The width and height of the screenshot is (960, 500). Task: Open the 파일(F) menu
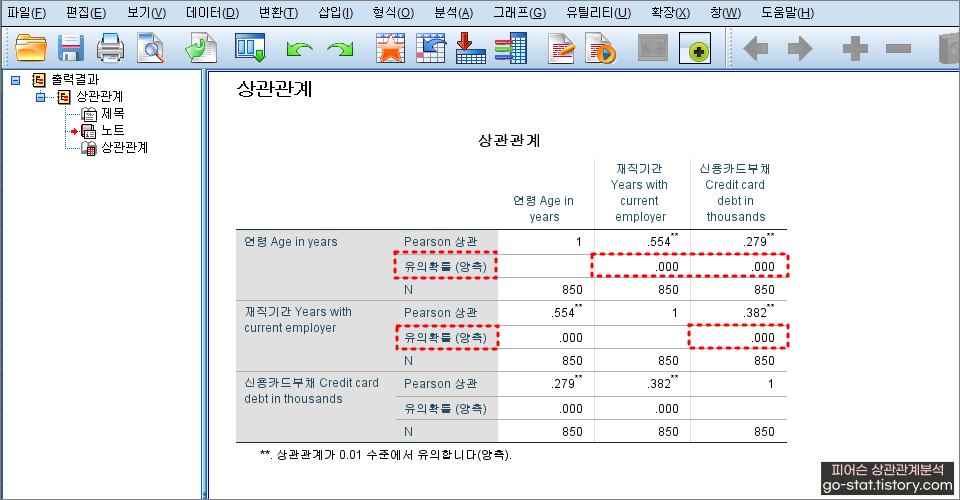coord(26,13)
